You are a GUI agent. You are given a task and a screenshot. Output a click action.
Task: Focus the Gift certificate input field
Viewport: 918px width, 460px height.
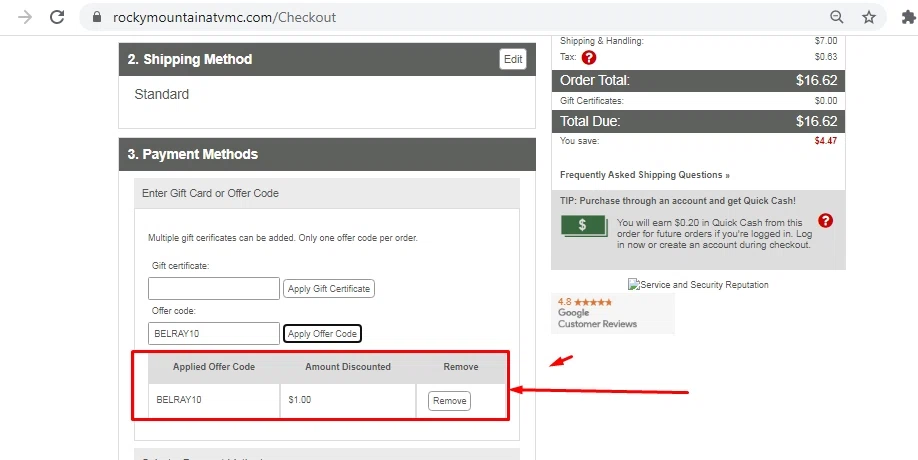[x=214, y=289]
